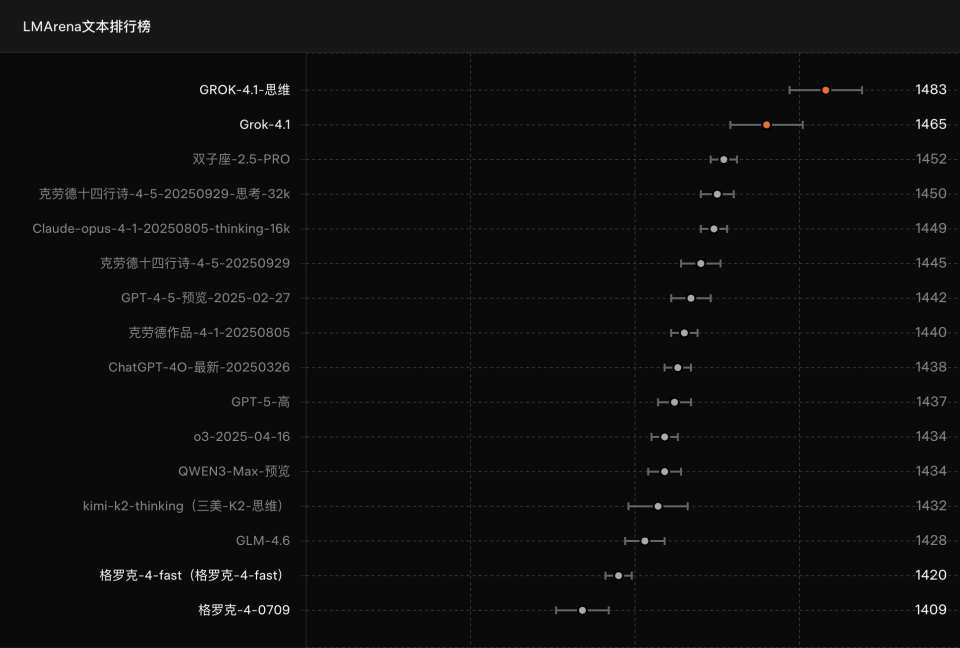960x648 pixels.
Task: Click the GROK-4.1-思维 model label
Action: (244, 89)
